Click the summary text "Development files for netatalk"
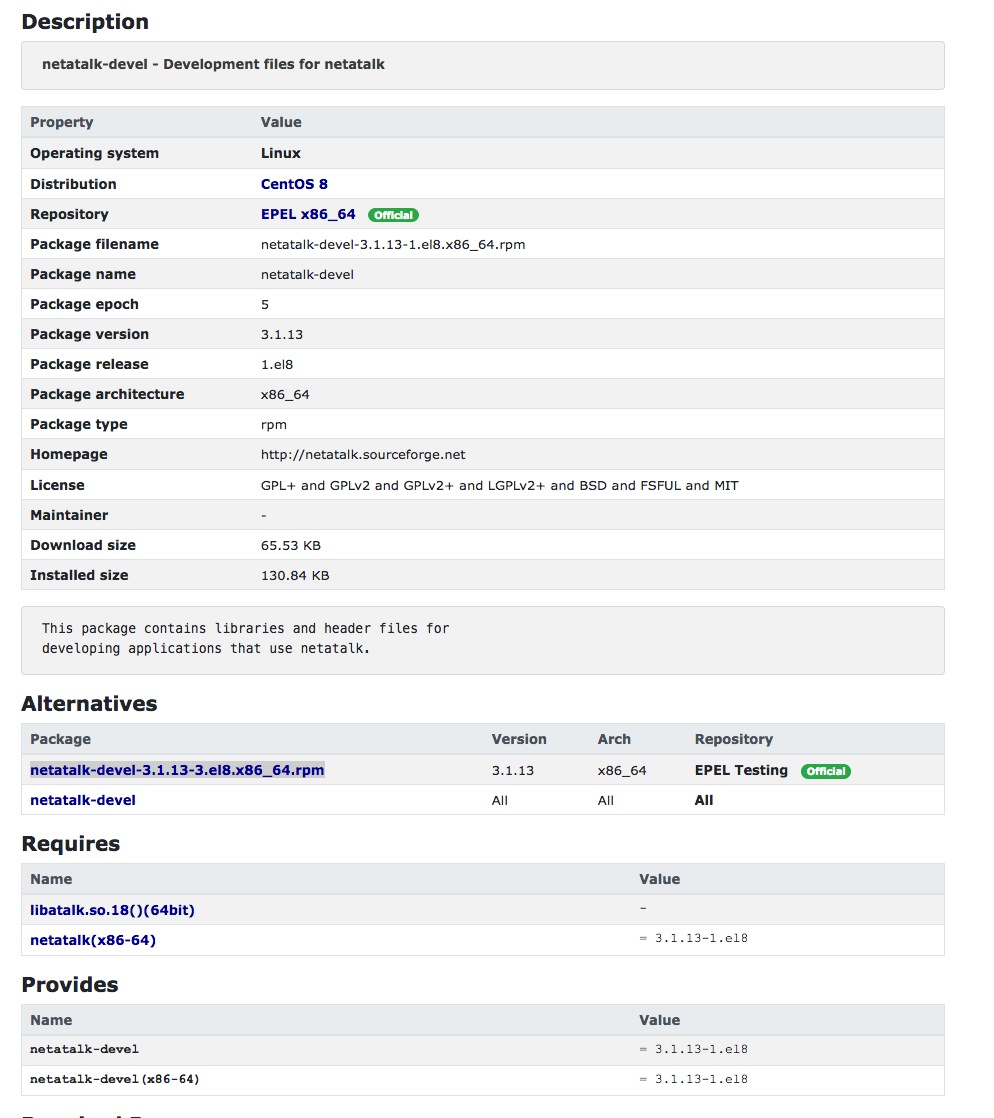The image size is (994, 1118). coord(273,64)
